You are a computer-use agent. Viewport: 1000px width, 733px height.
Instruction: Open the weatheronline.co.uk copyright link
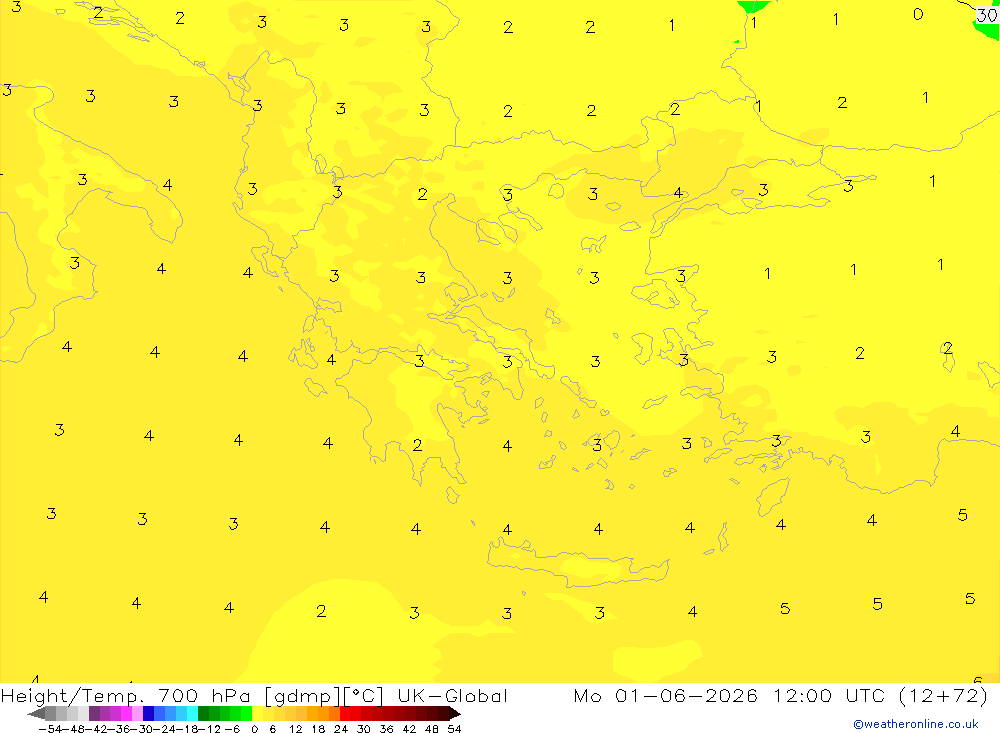pyautogui.click(x=916, y=724)
